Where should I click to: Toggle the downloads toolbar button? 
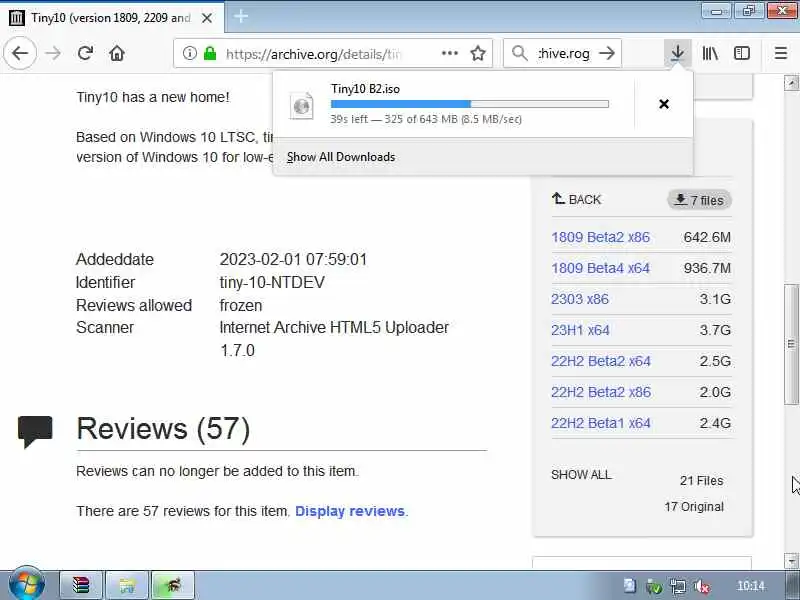(x=677, y=53)
